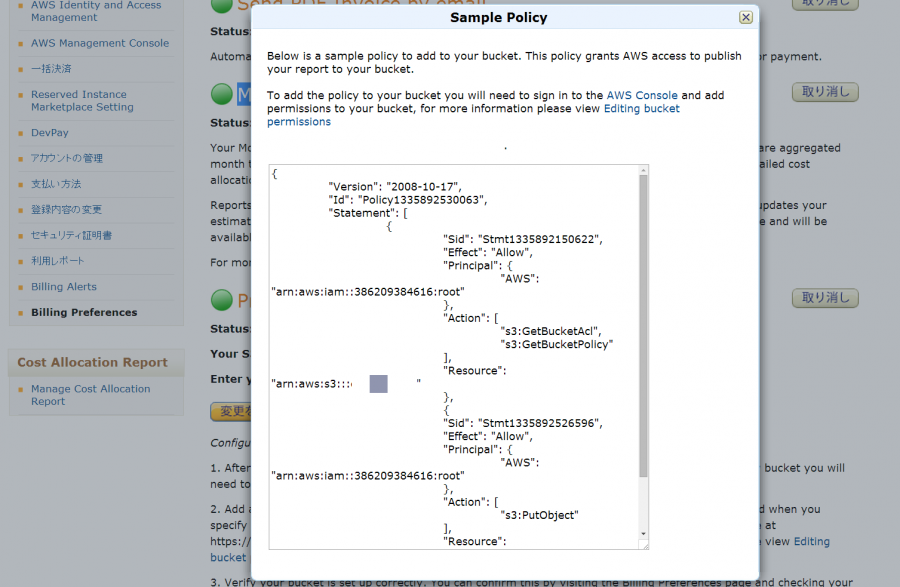The width and height of the screenshot is (900, 587).
Task: Open セキュリティ証明書 sidebar link
Action: [71, 235]
